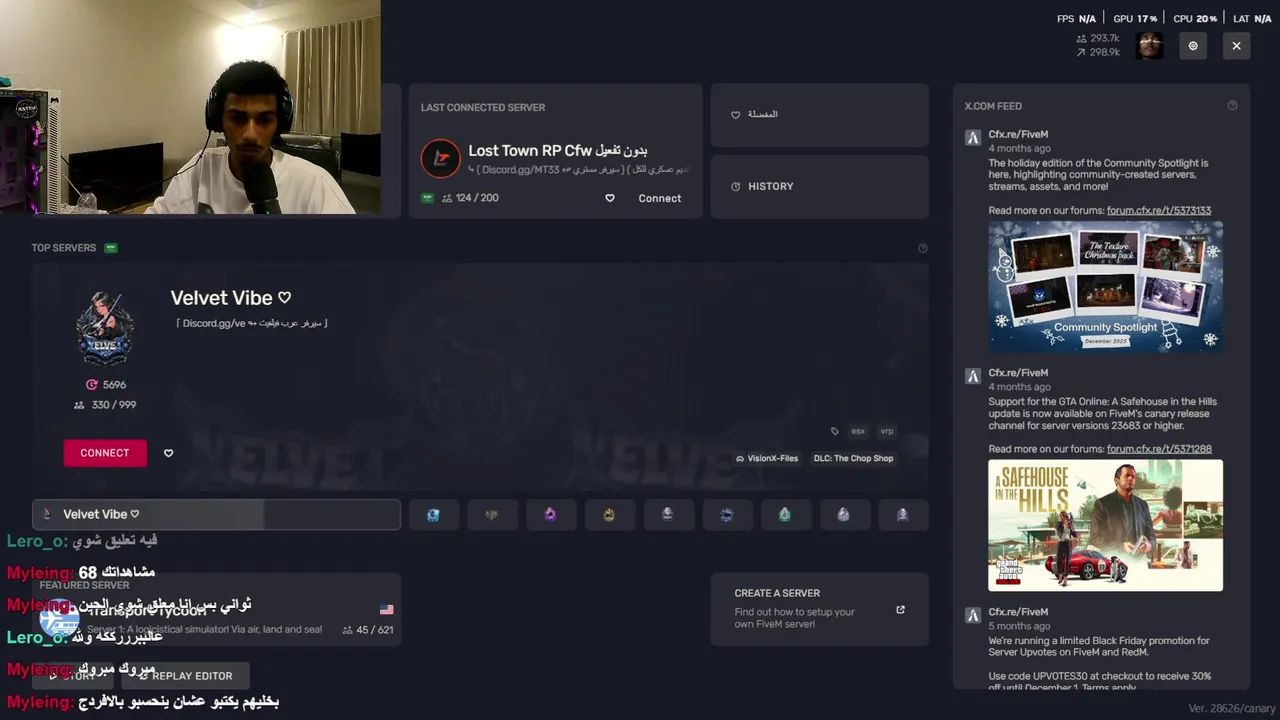Click the flag next to TOP SERVERS
This screenshot has height=720, width=1280.
(x=111, y=248)
